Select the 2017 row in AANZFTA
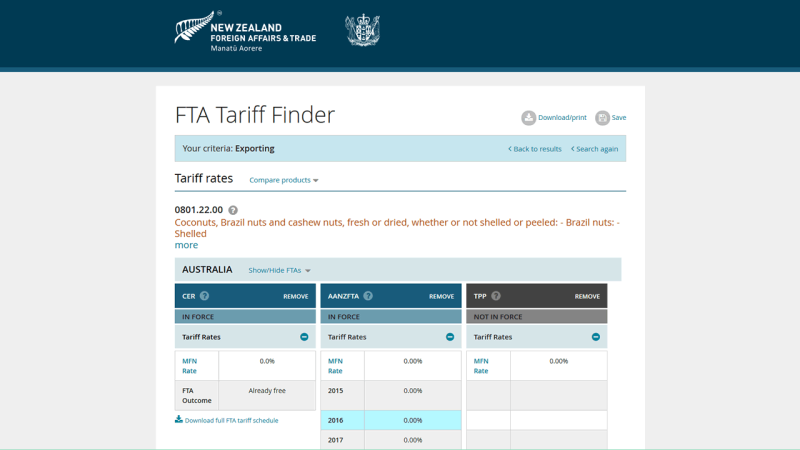The width and height of the screenshot is (800, 450). coord(391,440)
